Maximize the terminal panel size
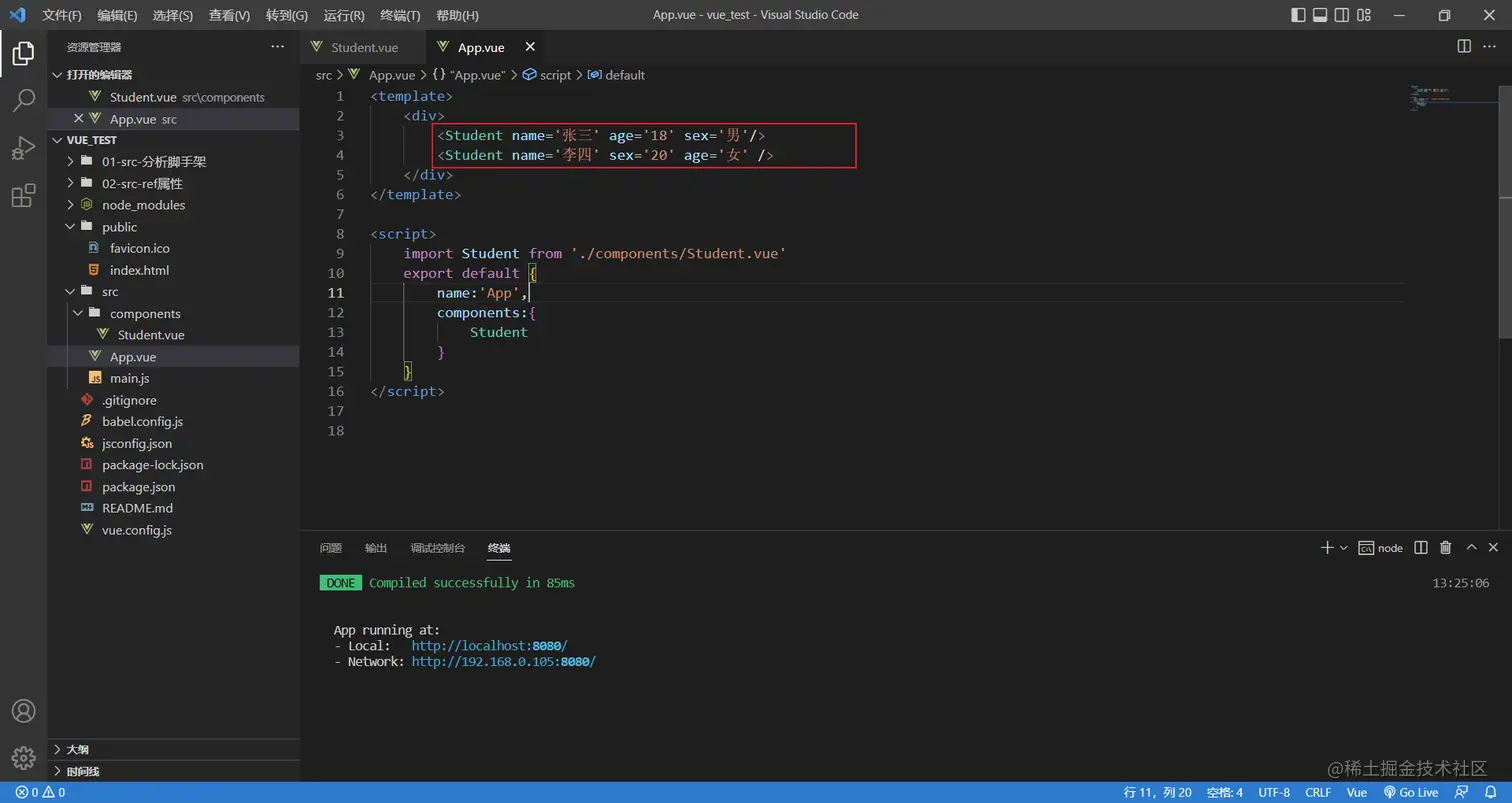Viewport: 1512px width, 803px height. (x=1471, y=548)
